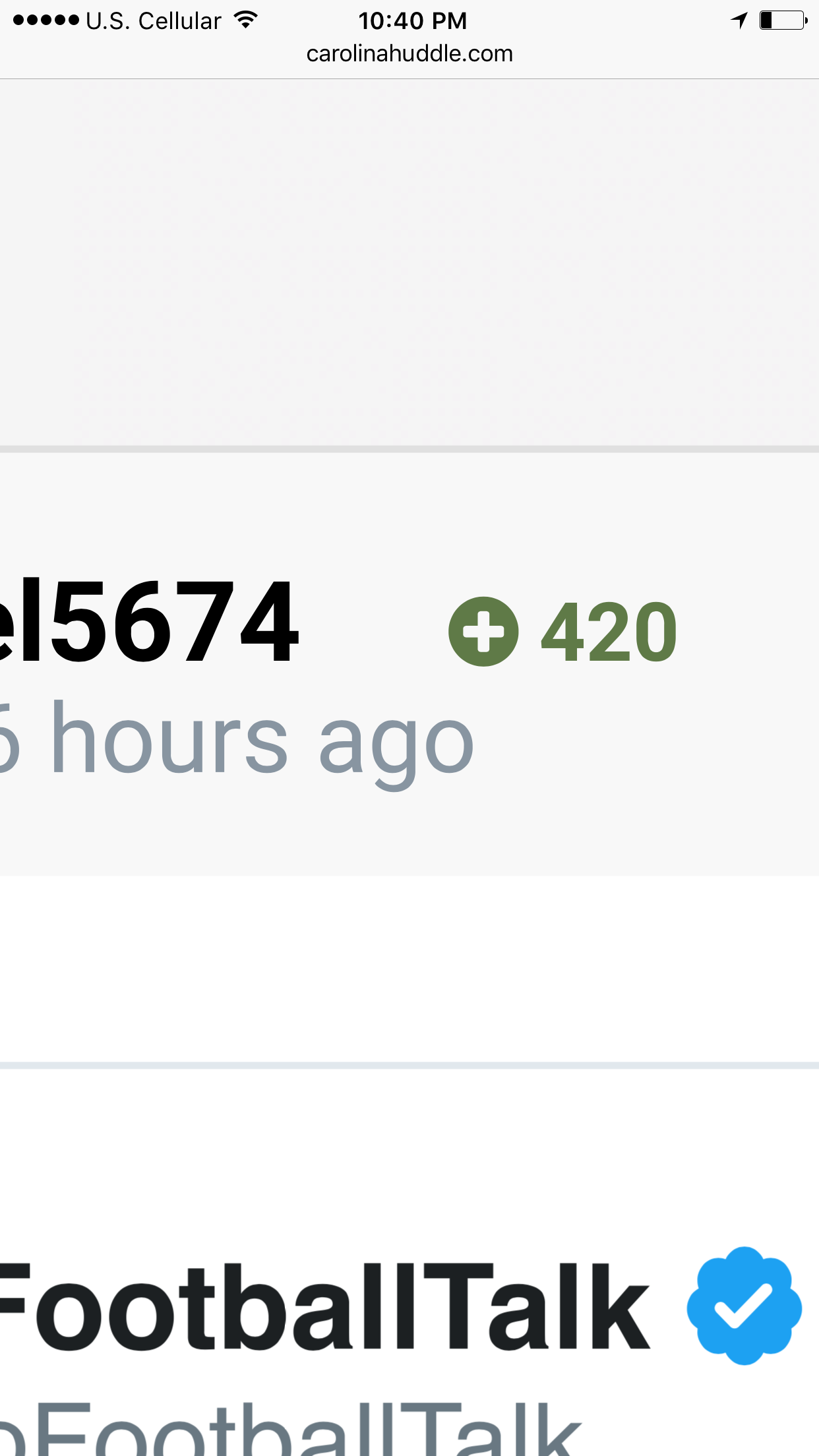819x1456 pixels.
Task: Tap gray header area below hours ago
Action: coord(409,834)
